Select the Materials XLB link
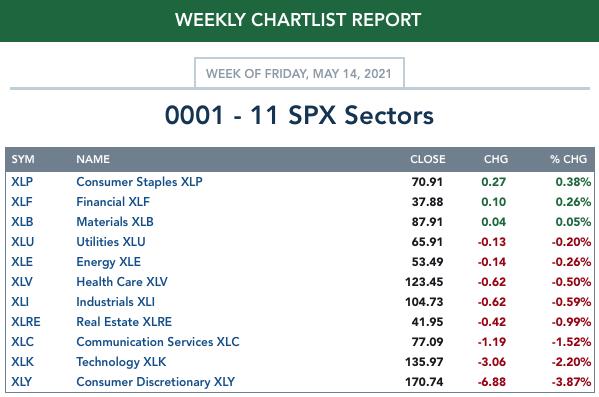The width and height of the screenshot is (599, 397). click(x=115, y=222)
